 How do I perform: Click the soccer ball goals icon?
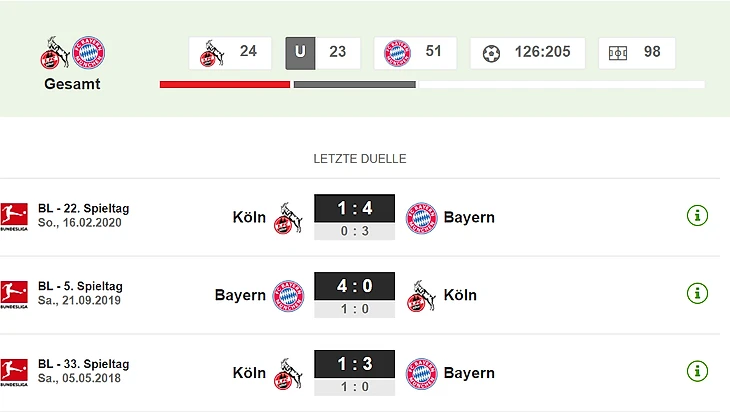coord(491,54)
